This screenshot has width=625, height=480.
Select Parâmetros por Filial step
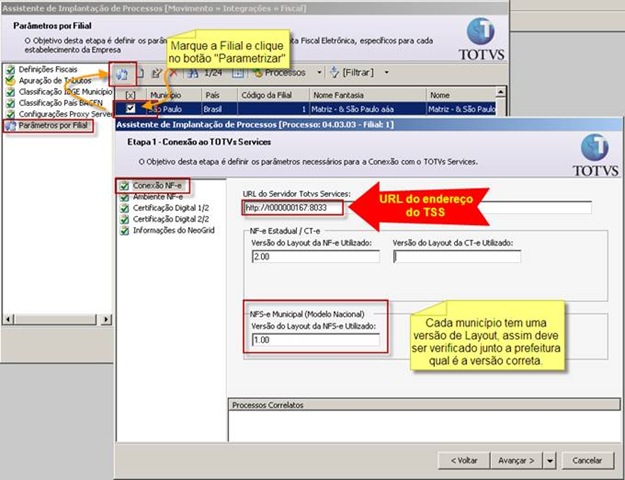(x=53, y=126)
